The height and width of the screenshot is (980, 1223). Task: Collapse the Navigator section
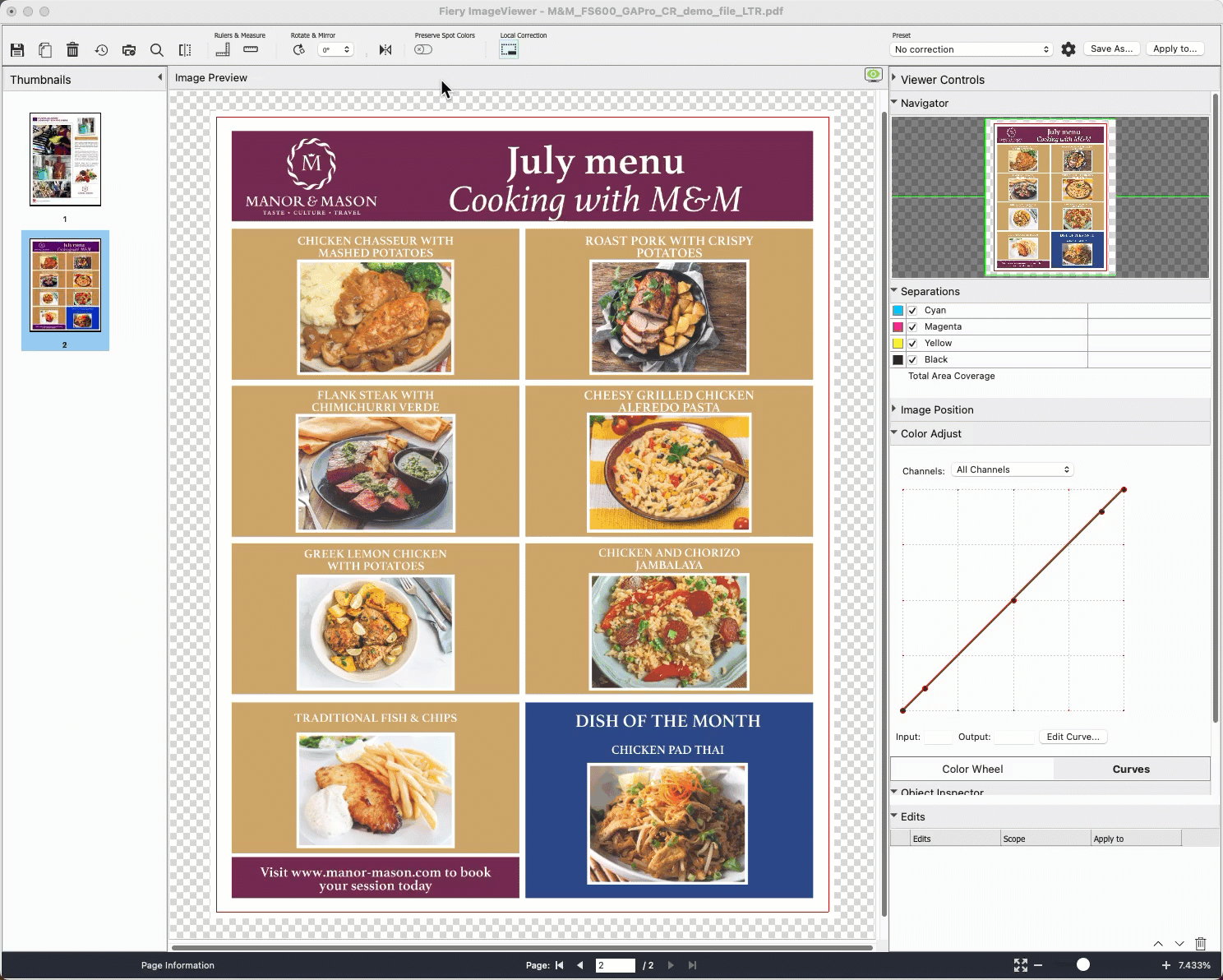(894, 102)
